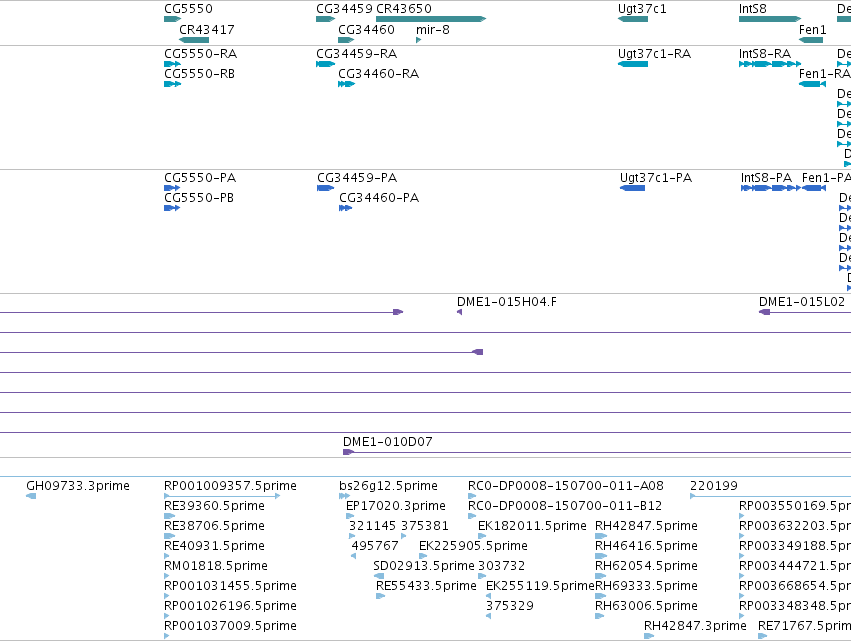Open the DME1-010D07 clone label
The image size is (851, 641).
(x=388, y=442)
